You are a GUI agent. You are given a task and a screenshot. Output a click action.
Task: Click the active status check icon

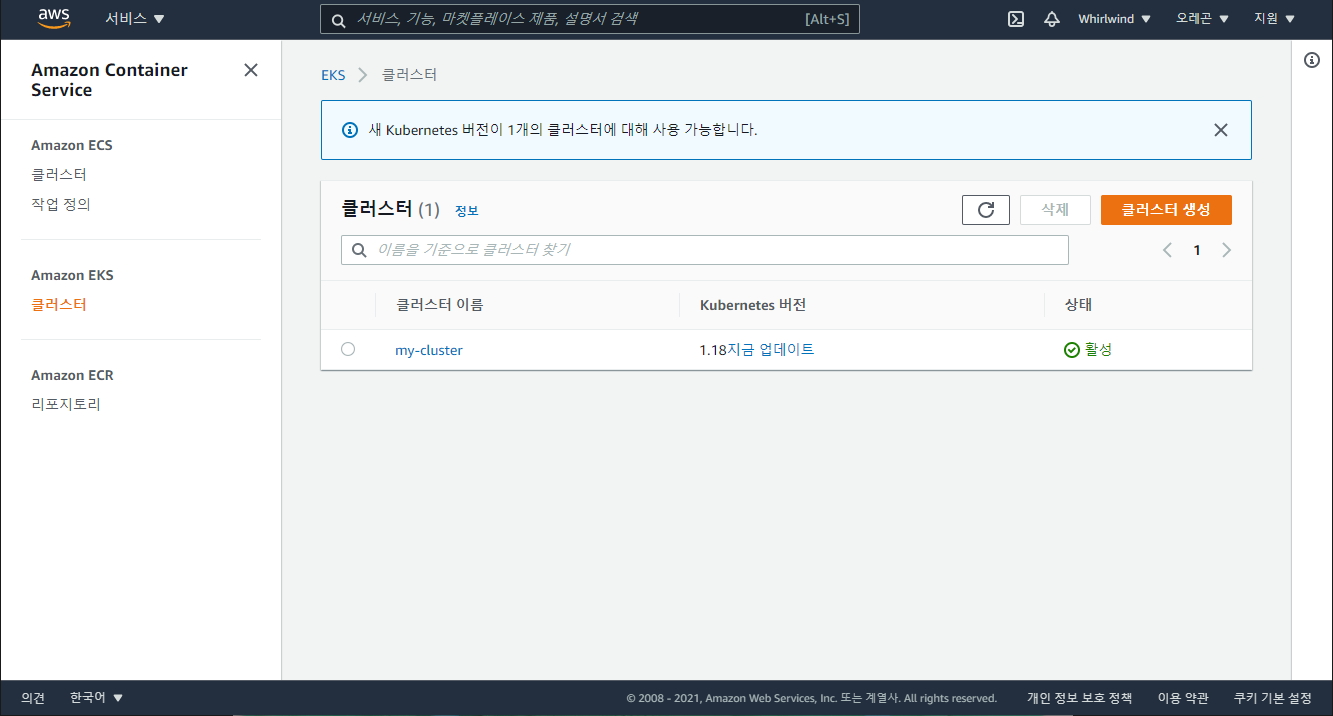tap(1072, 350)
